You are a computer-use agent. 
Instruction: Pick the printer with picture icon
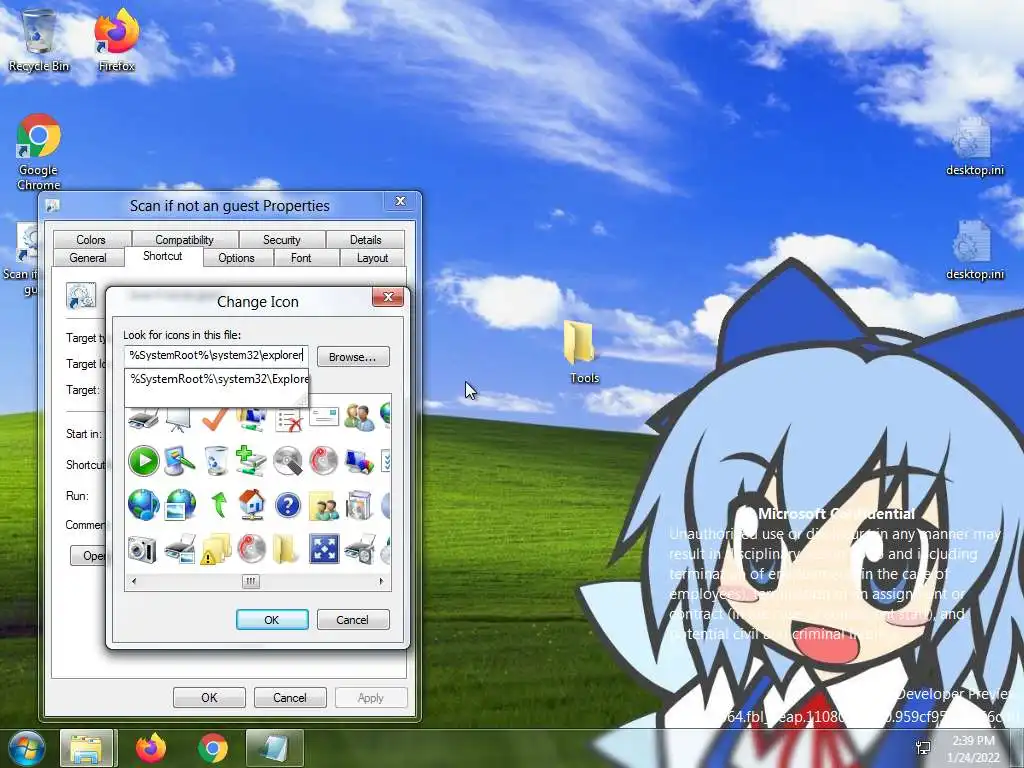[180, 549]
